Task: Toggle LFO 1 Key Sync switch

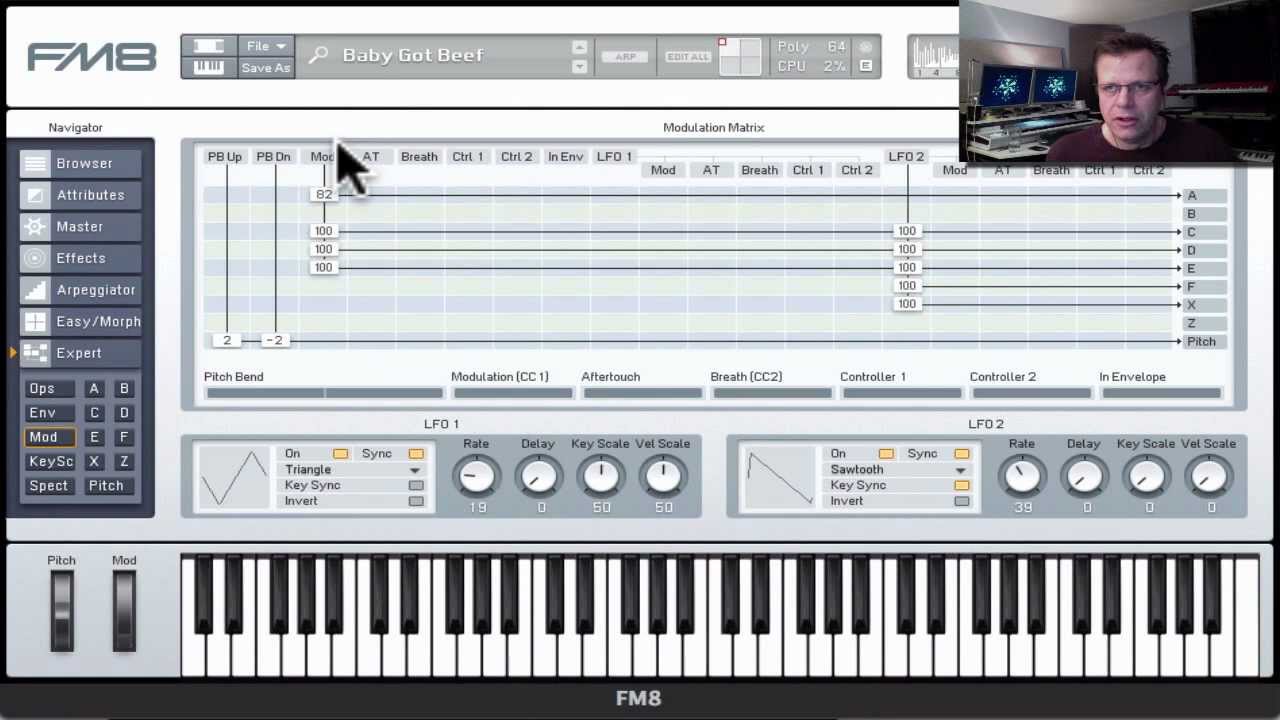Action: 416,485
